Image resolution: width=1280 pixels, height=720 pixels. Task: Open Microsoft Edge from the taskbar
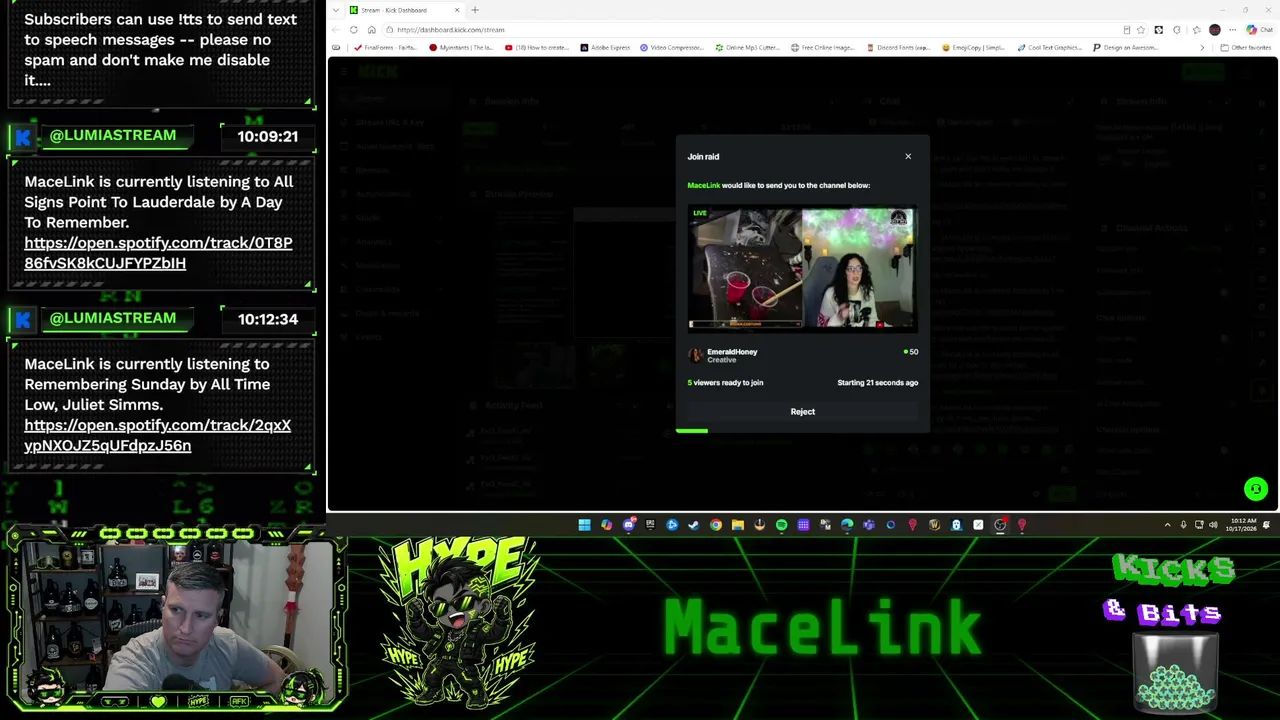(x=847, y=525)
